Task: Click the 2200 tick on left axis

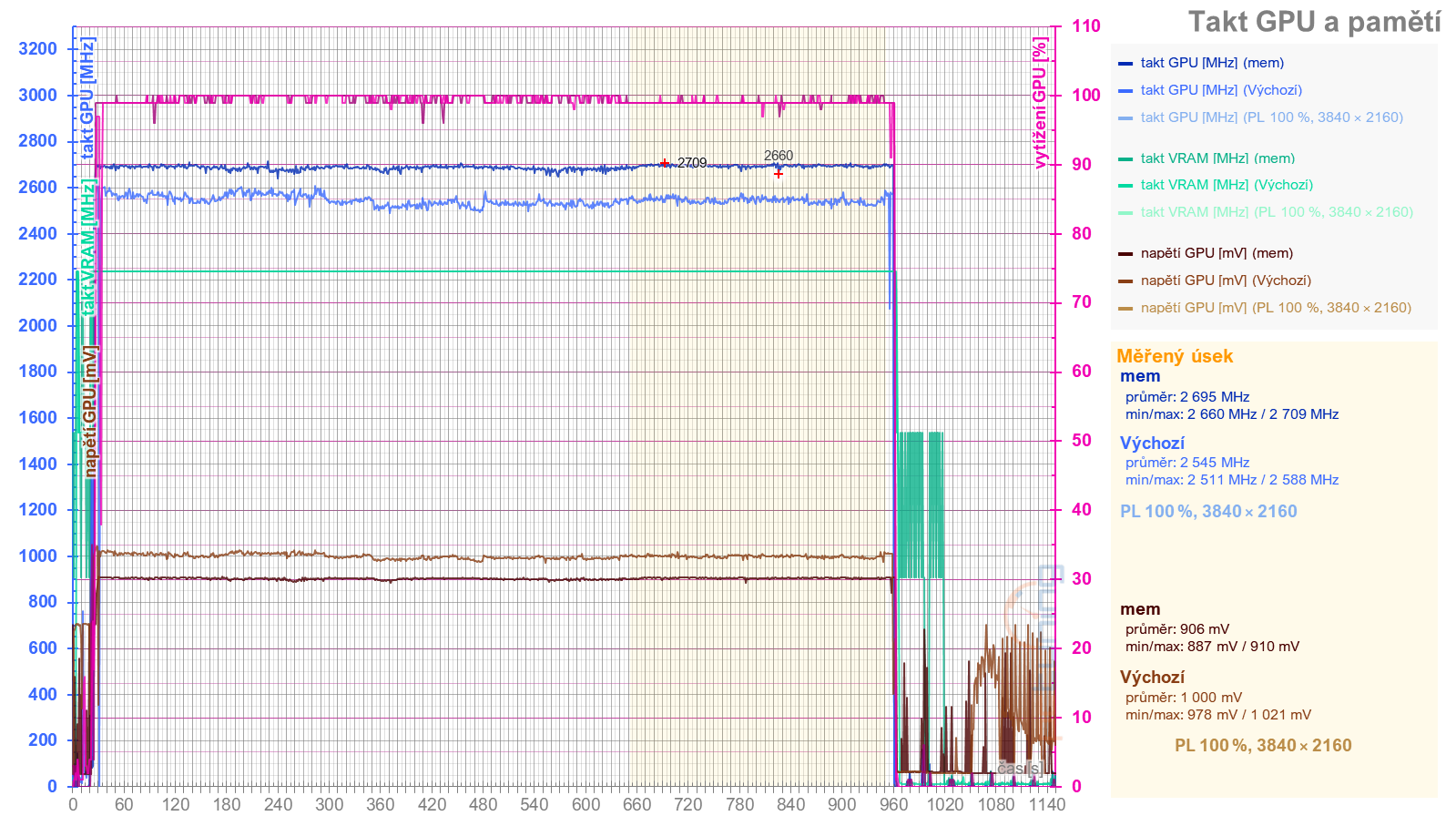Action: [x=37, y=280]
